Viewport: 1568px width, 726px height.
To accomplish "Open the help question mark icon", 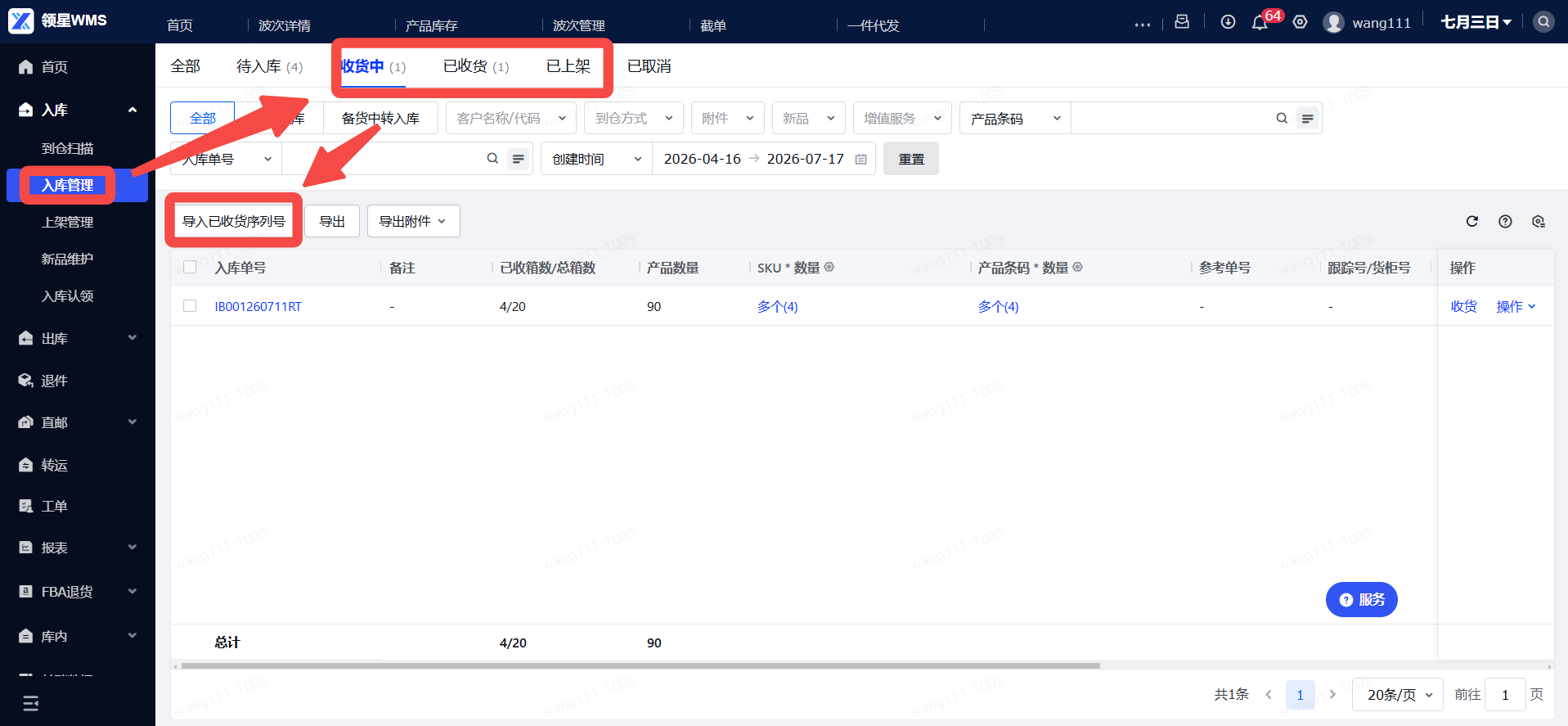I will (x=1505, y=221).
